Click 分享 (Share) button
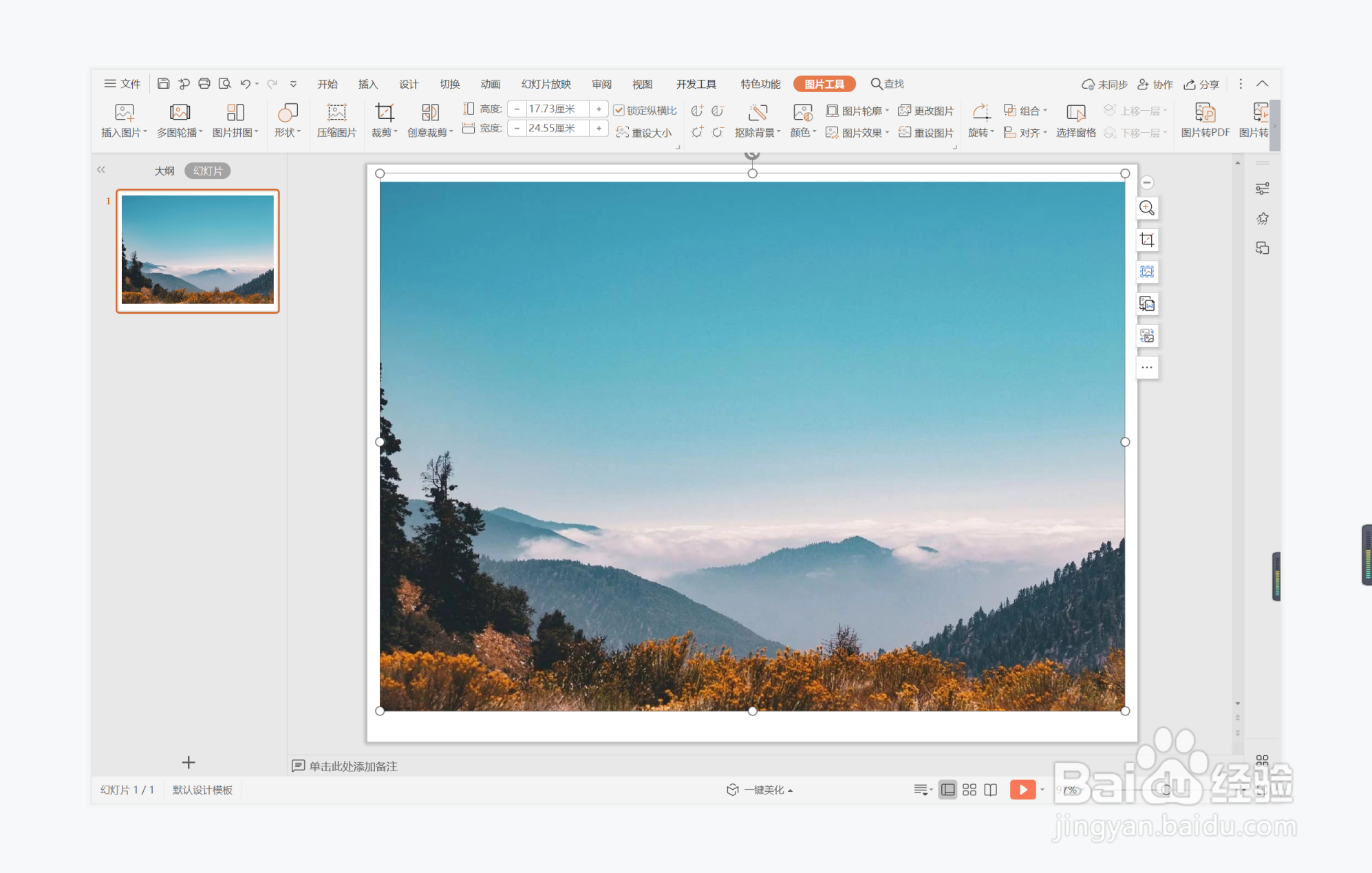The image size is (1372, 873). tap(1201, 84)
